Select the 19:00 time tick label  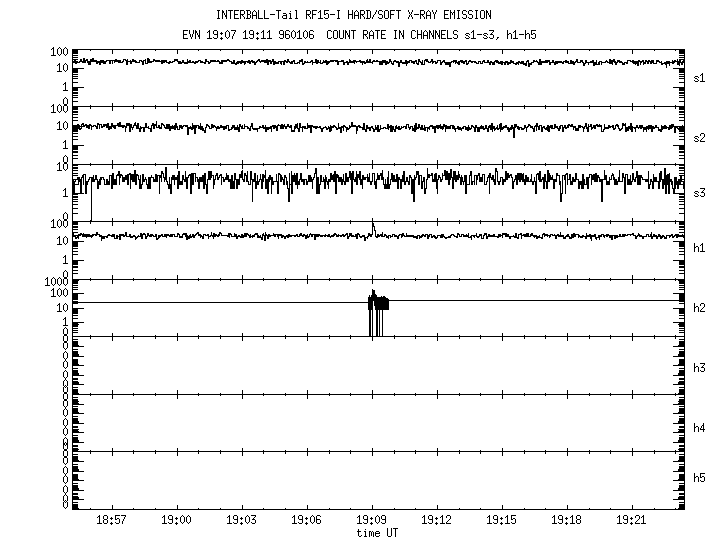tap(176, 521)
